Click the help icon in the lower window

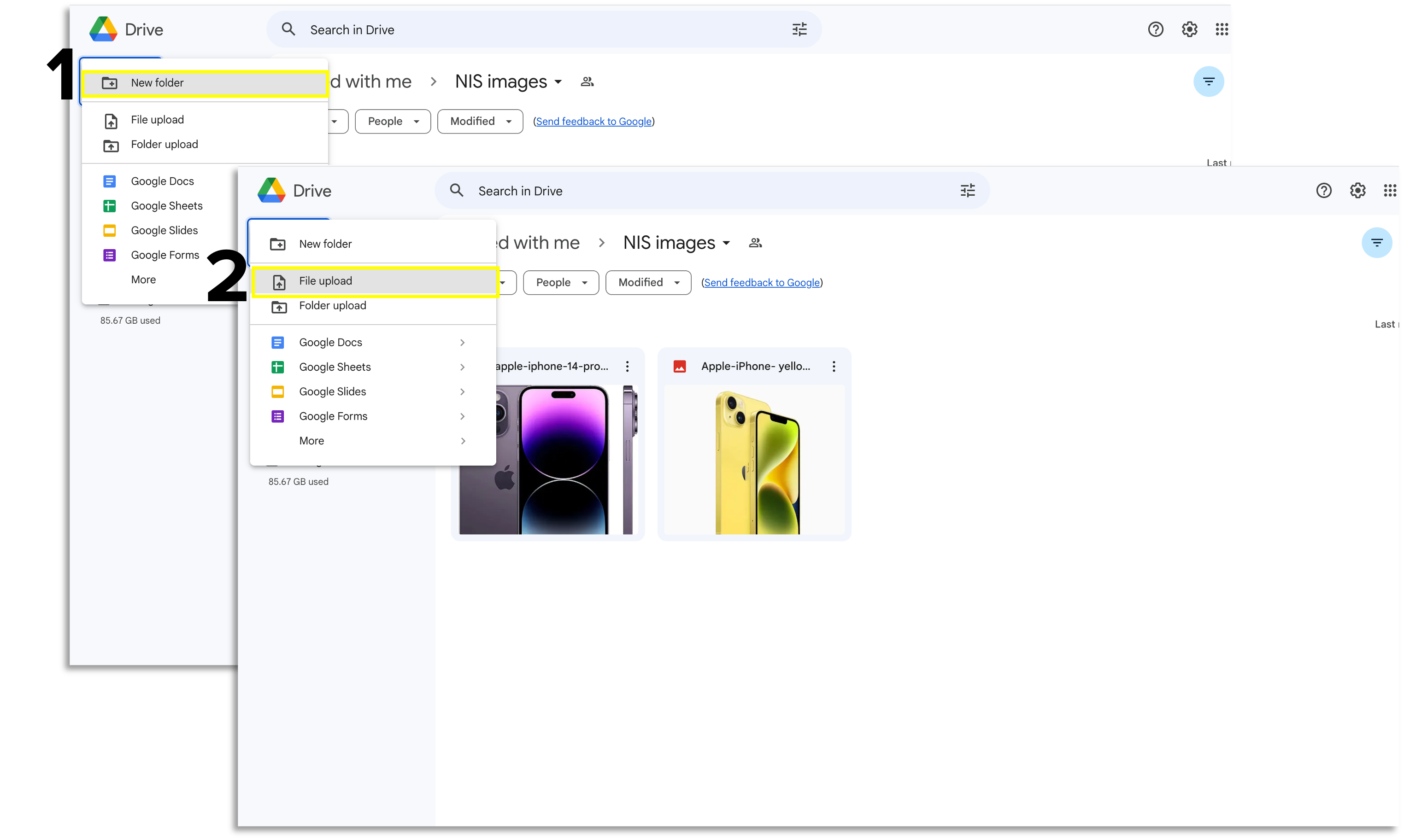(1323, 191)
